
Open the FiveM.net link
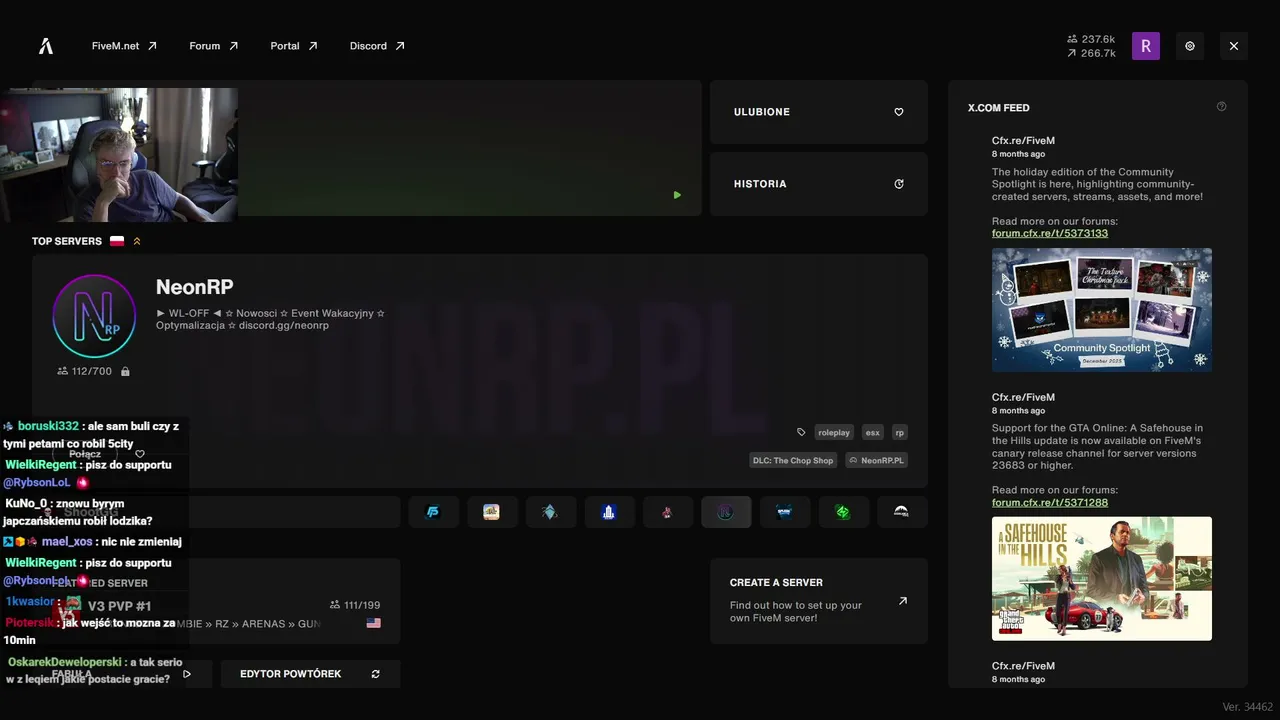pyautogui.click(x=124, y=46)
